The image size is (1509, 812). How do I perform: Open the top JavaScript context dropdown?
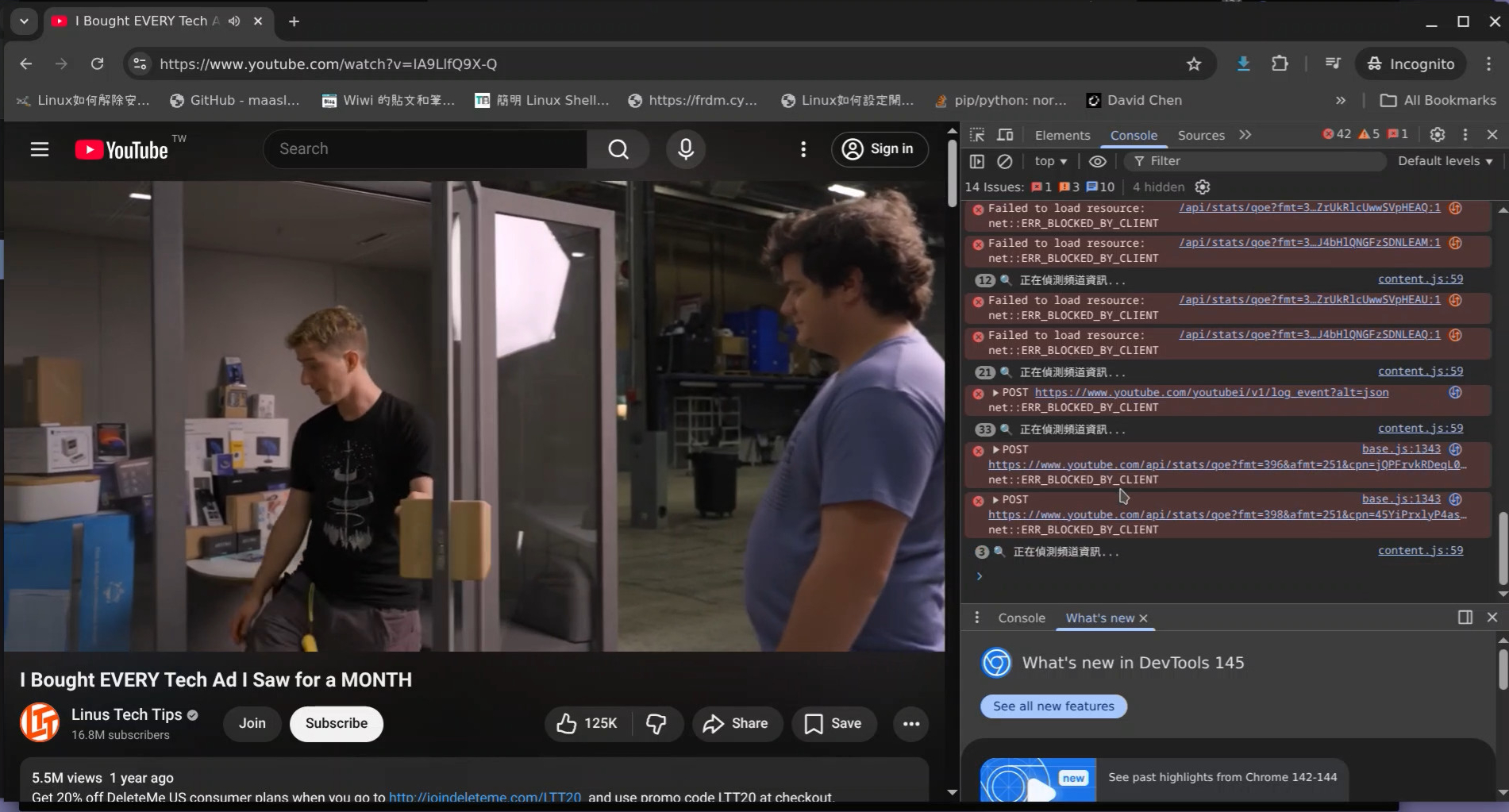point(1050,161)
